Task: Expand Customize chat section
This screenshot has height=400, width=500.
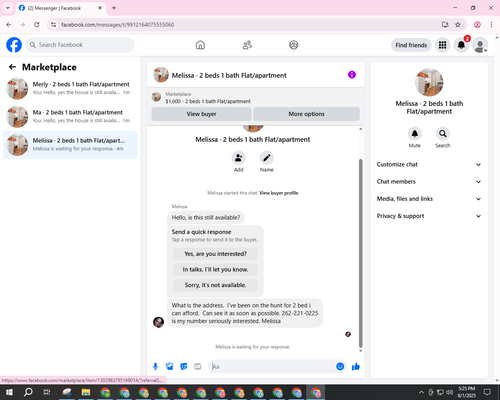Action: click(429, 164)
